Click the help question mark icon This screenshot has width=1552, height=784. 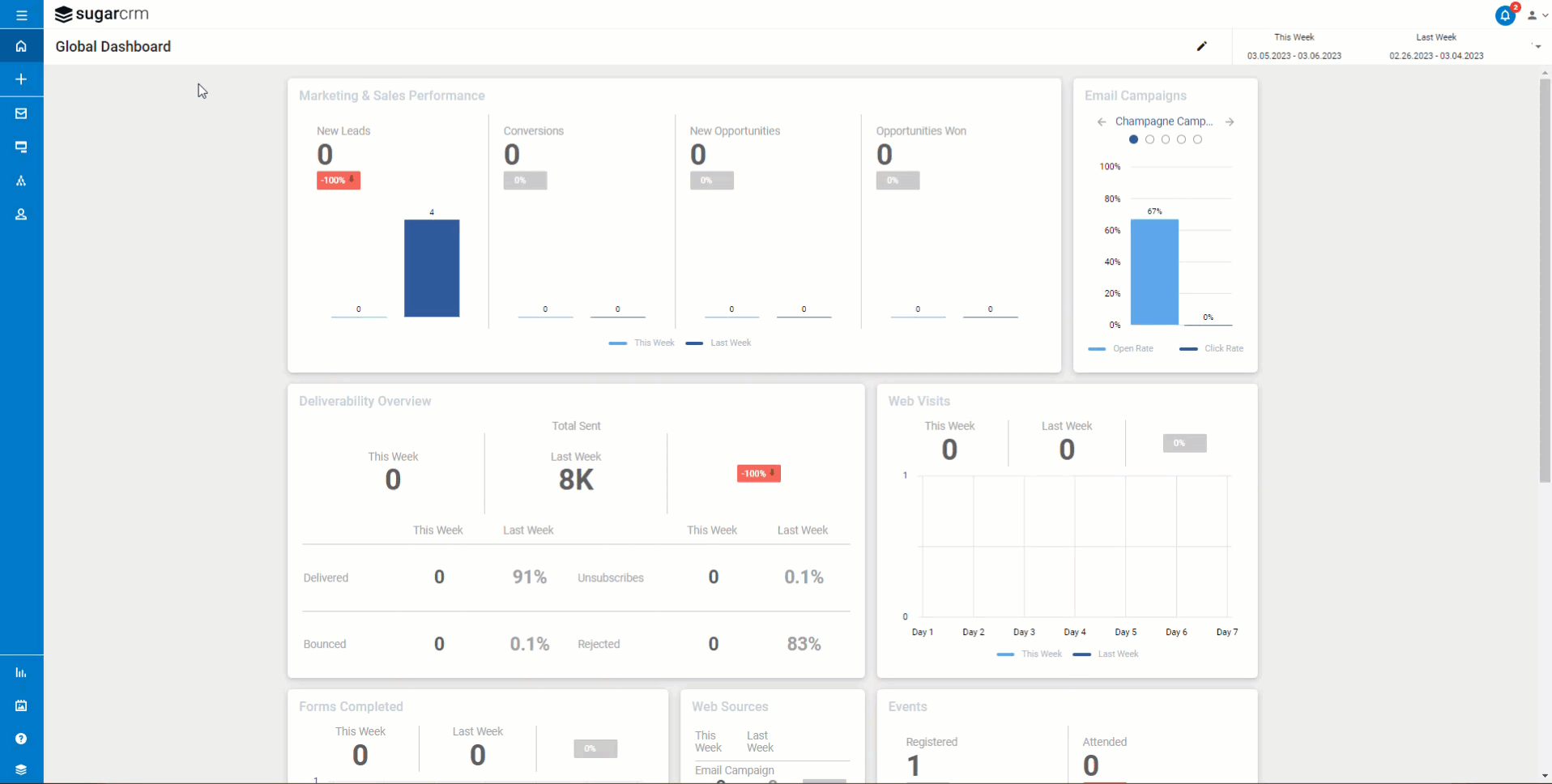click(x=21, y=739)
